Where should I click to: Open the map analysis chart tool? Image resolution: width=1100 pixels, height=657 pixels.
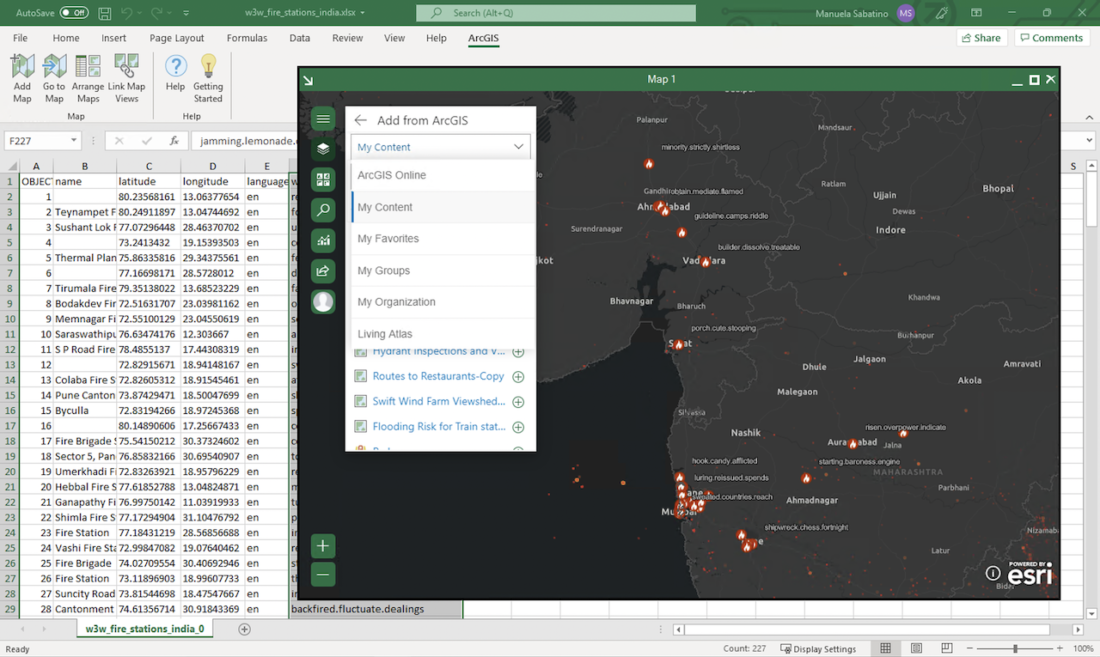click(x=323, y=241)
